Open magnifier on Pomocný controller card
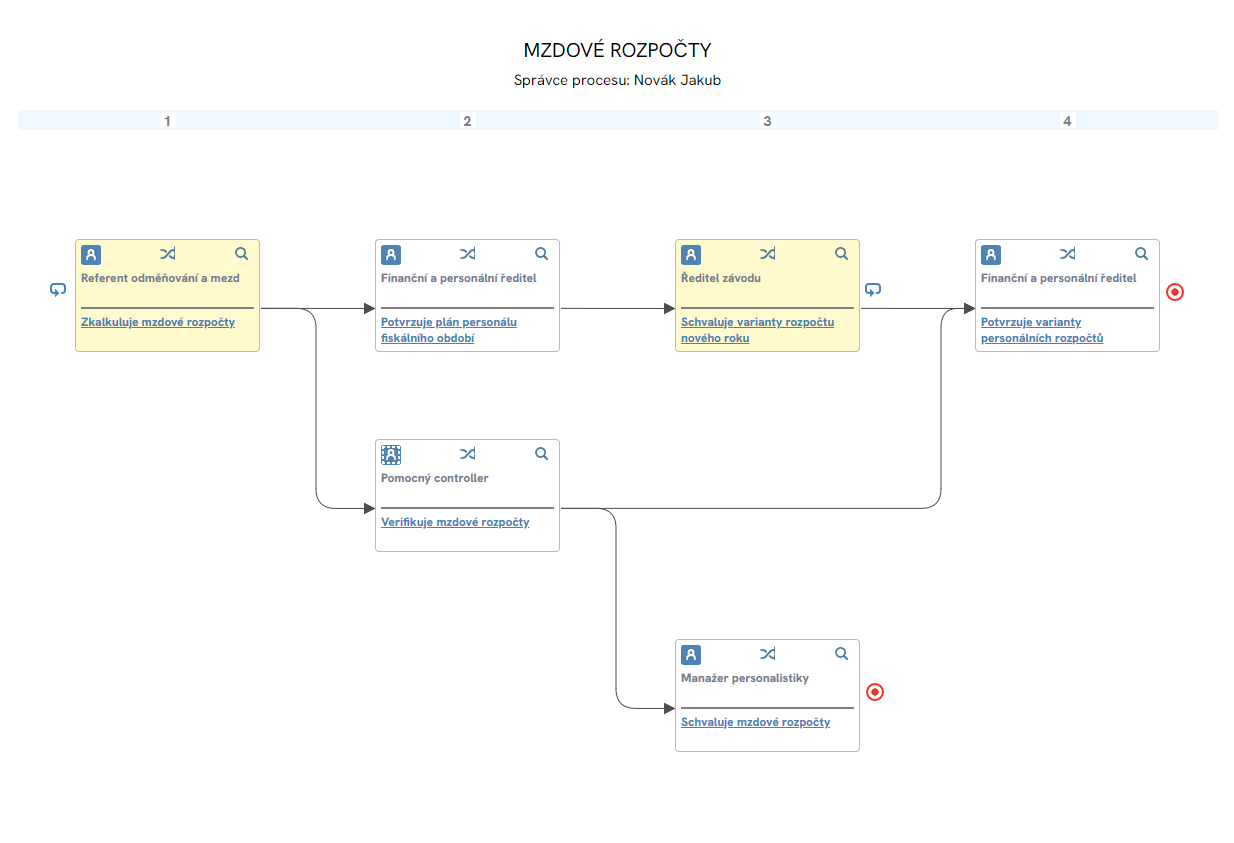Image resolution: width=1234 pixels, height=843 pixels. pyautogui.click(x=541, y=454)
